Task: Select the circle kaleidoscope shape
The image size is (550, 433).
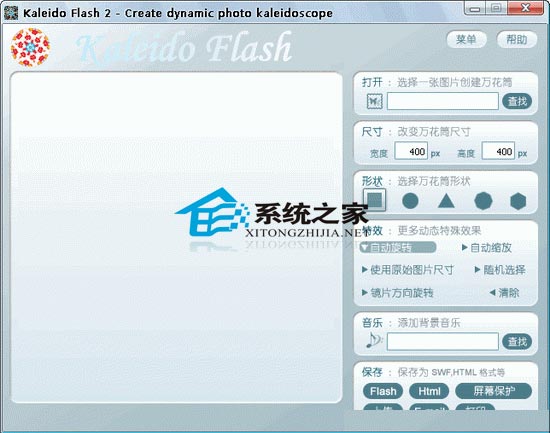Action: coord(410,201)
